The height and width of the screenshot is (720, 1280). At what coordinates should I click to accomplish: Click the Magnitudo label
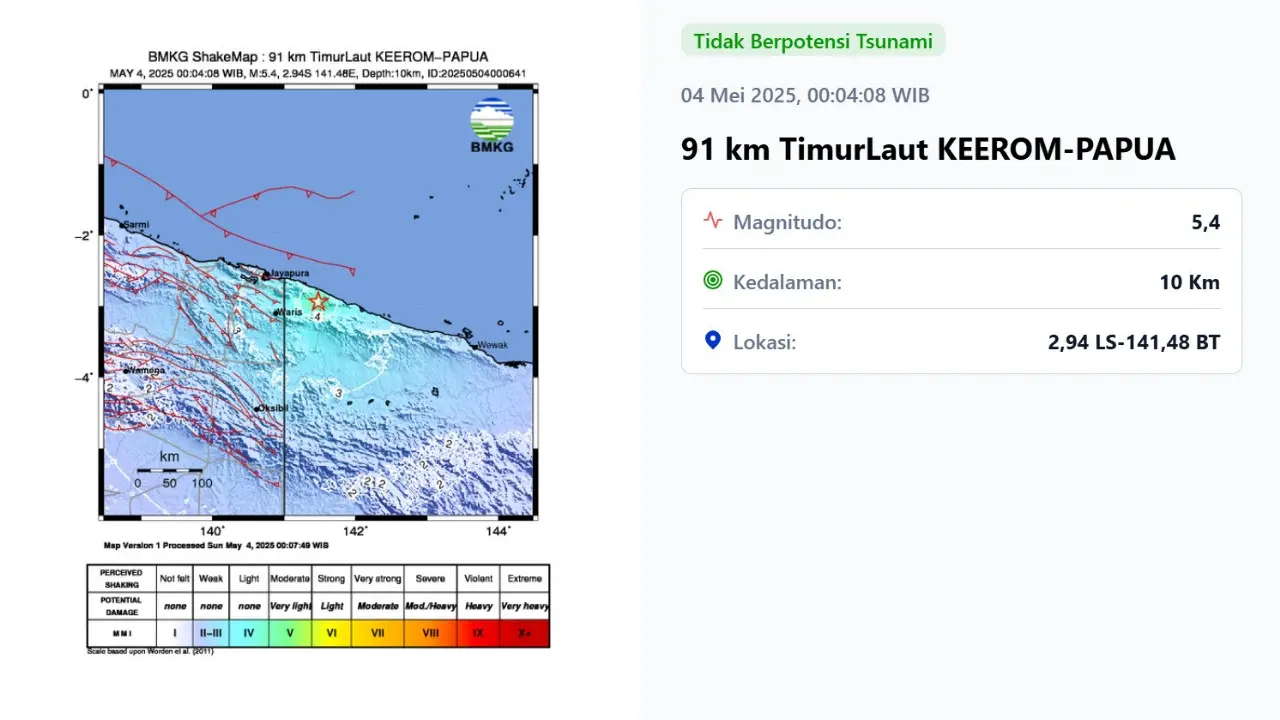788,222
